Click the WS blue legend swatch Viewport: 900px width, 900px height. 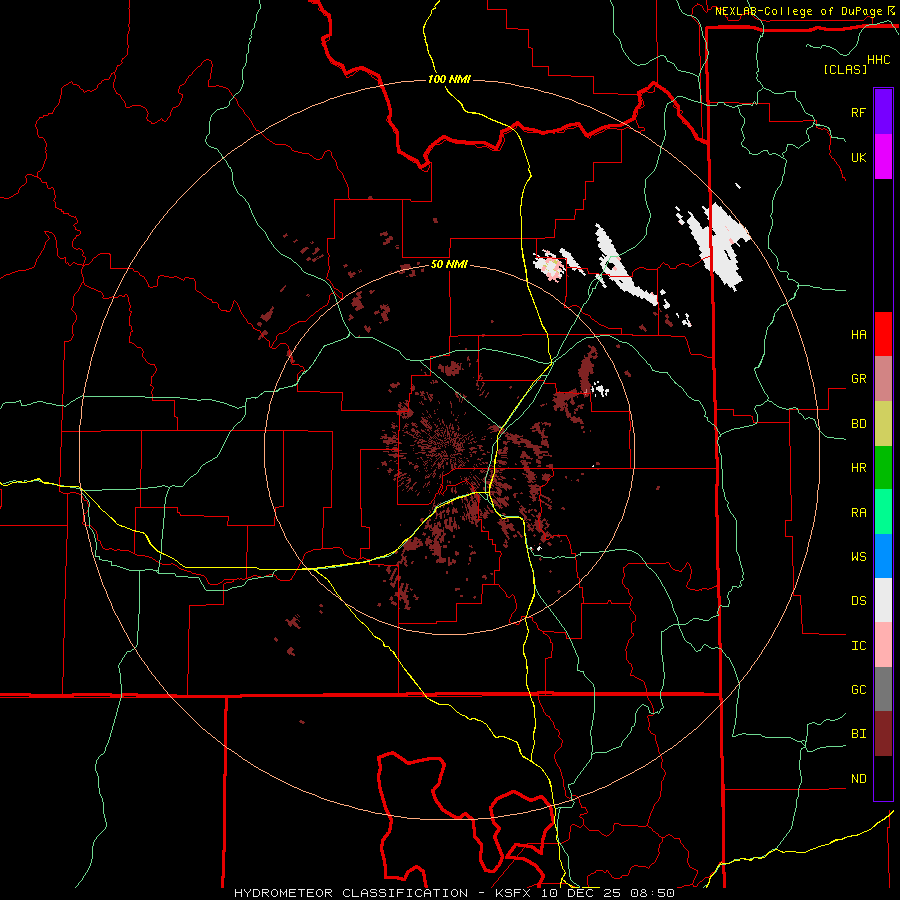point(883,556)
